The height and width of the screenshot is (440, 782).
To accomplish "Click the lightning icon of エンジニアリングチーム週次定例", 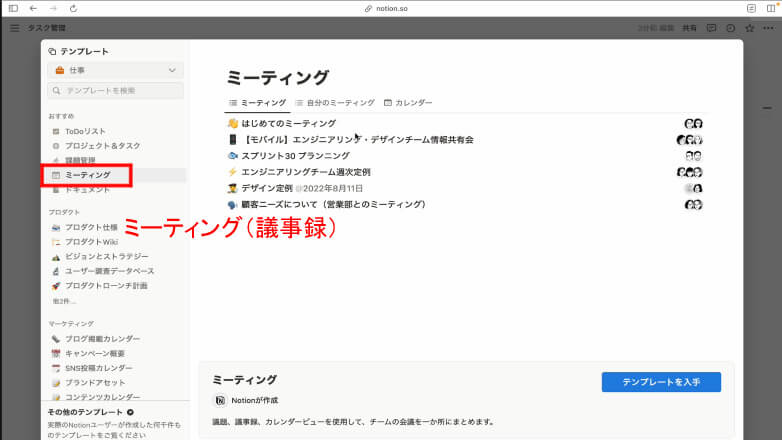I will point(232,172).
